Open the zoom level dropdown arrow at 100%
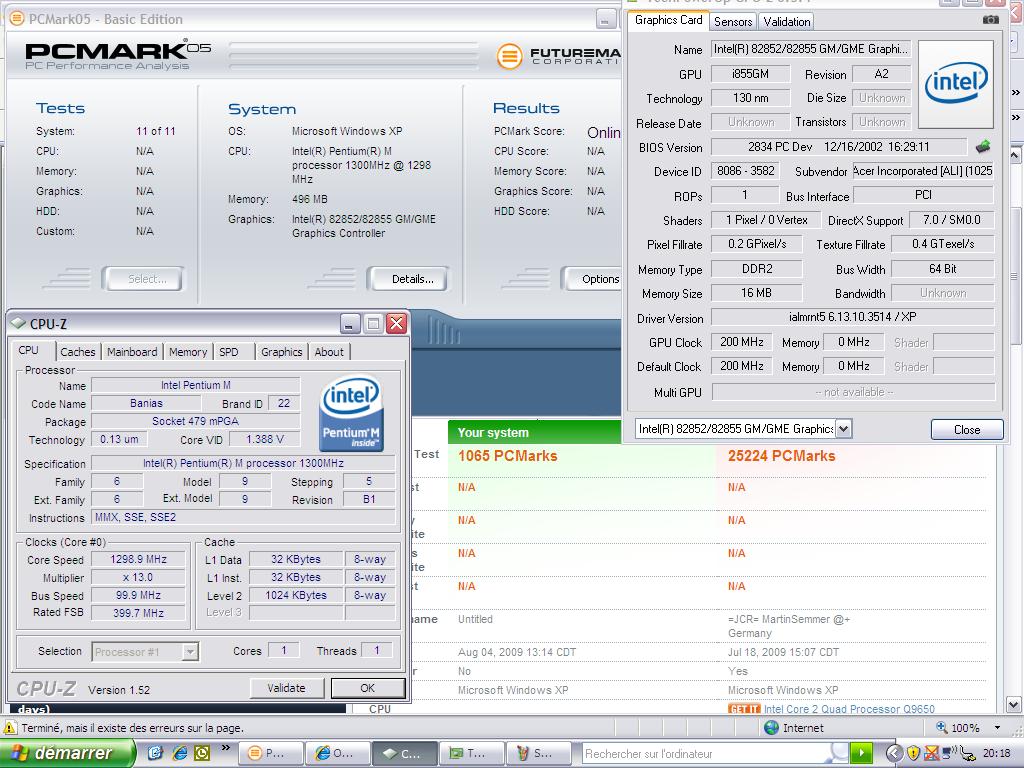 pyautogui.click(x=997, y=728)
